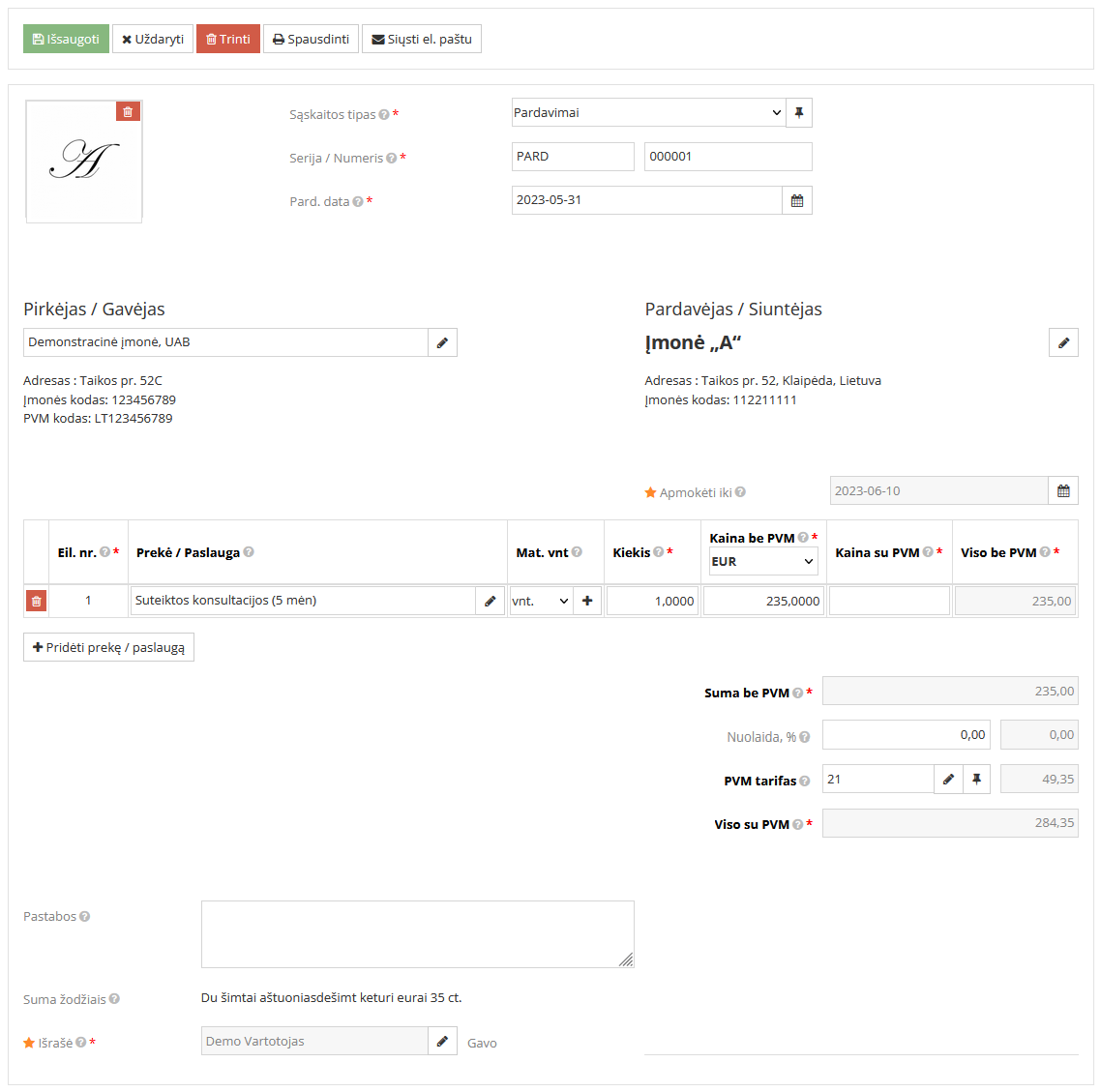Open the Sąskaitos tipas dropdown
Image resolution: width=1100 pixels, height=1092 pixels.
coord(647,113)
